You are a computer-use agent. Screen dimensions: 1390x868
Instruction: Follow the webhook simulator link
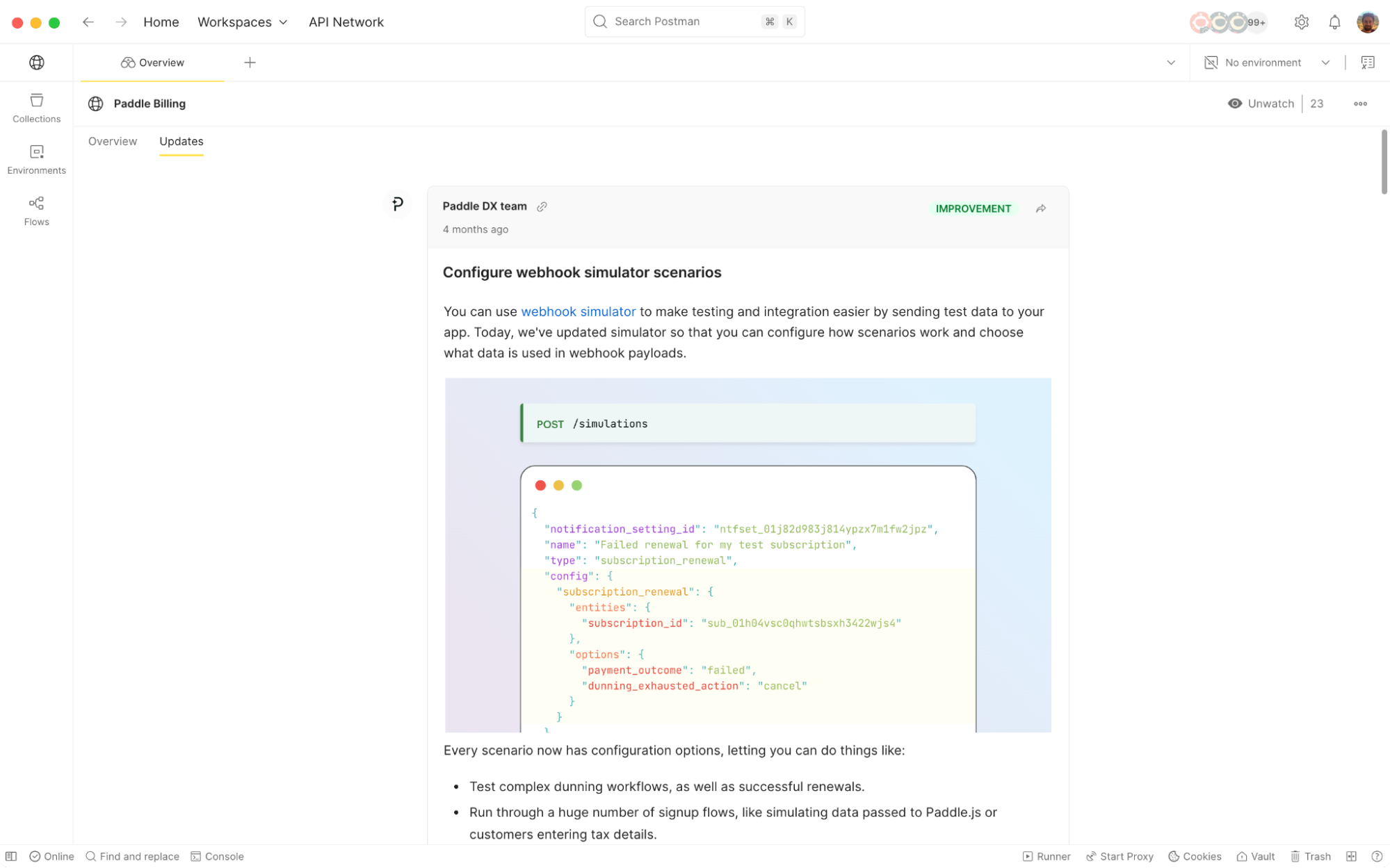[578, 312]
